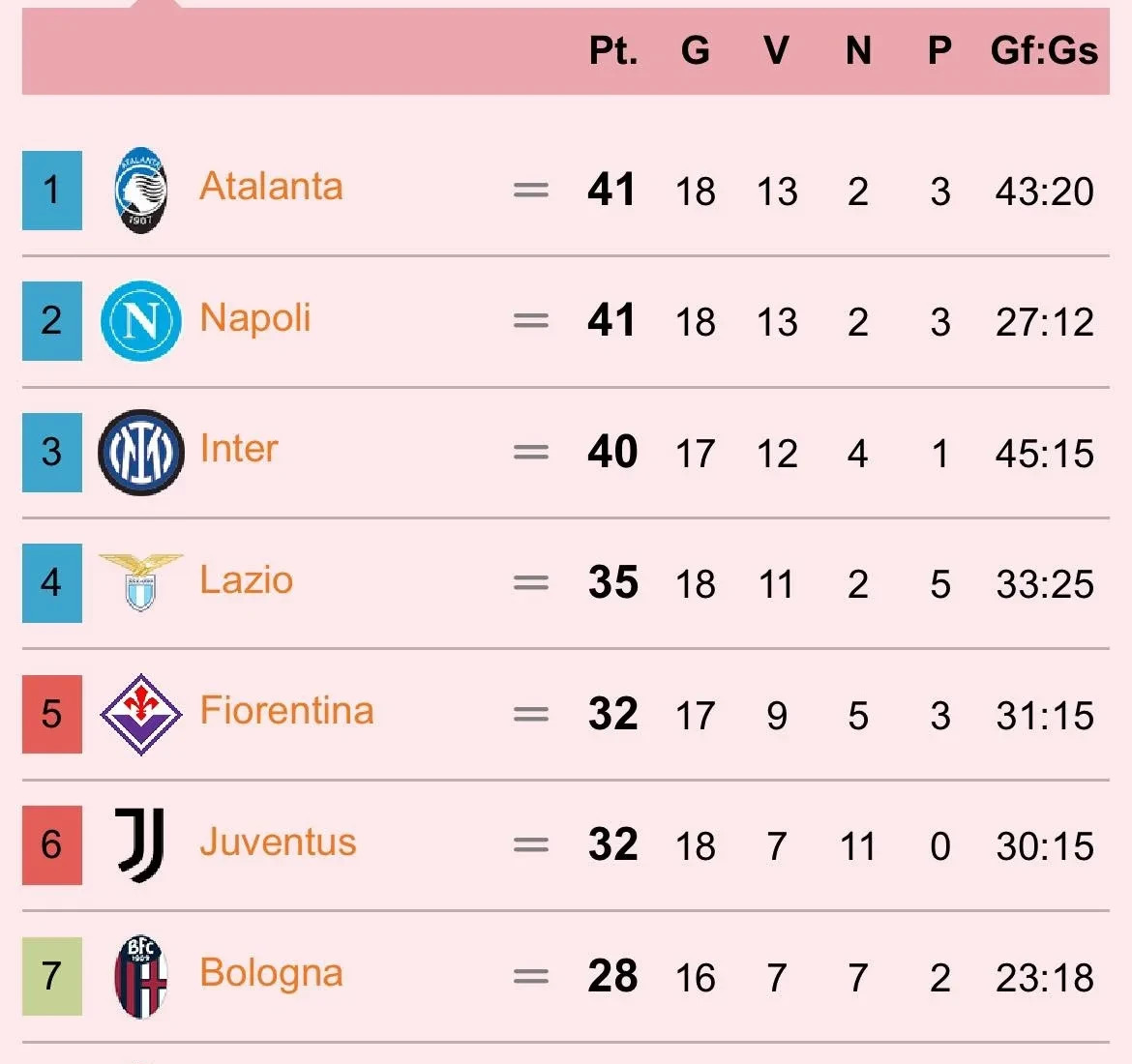Click the Bologna club crest
This screenshot has height=1064, width=1132.
coord(141,976)
